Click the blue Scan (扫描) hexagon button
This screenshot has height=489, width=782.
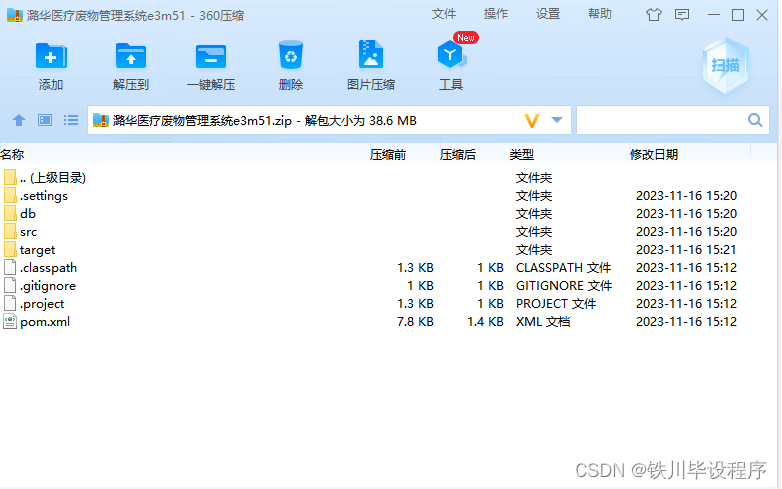(x=725, y=65)
